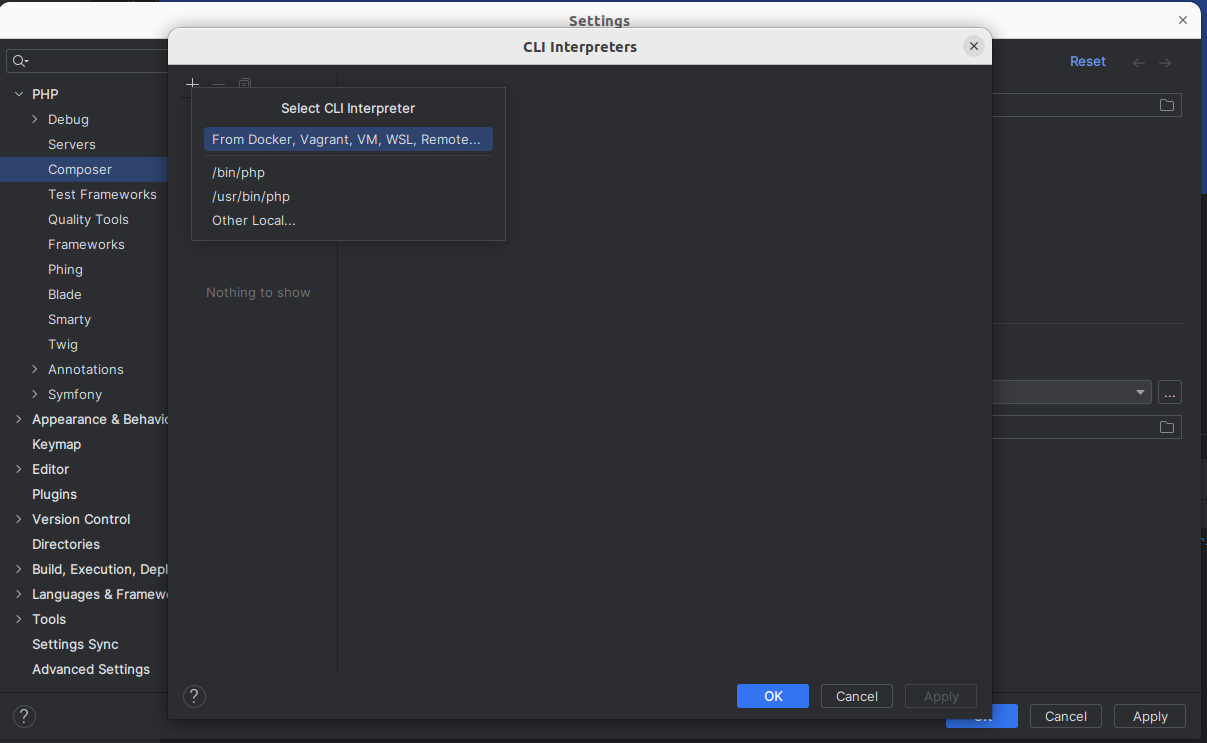Click Cancel in the Settings window
1207x743 pixels.
click(x=1066, y=716)
